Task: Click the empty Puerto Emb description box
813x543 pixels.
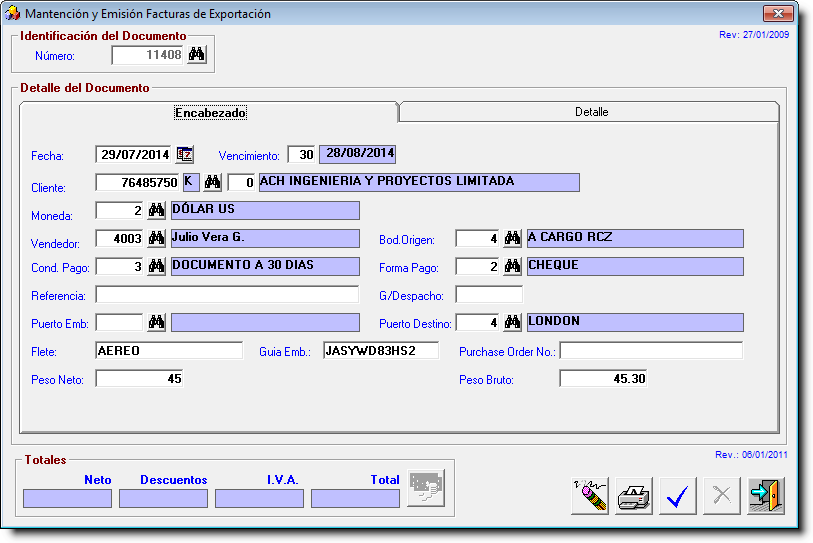Action: click(265, 322)
